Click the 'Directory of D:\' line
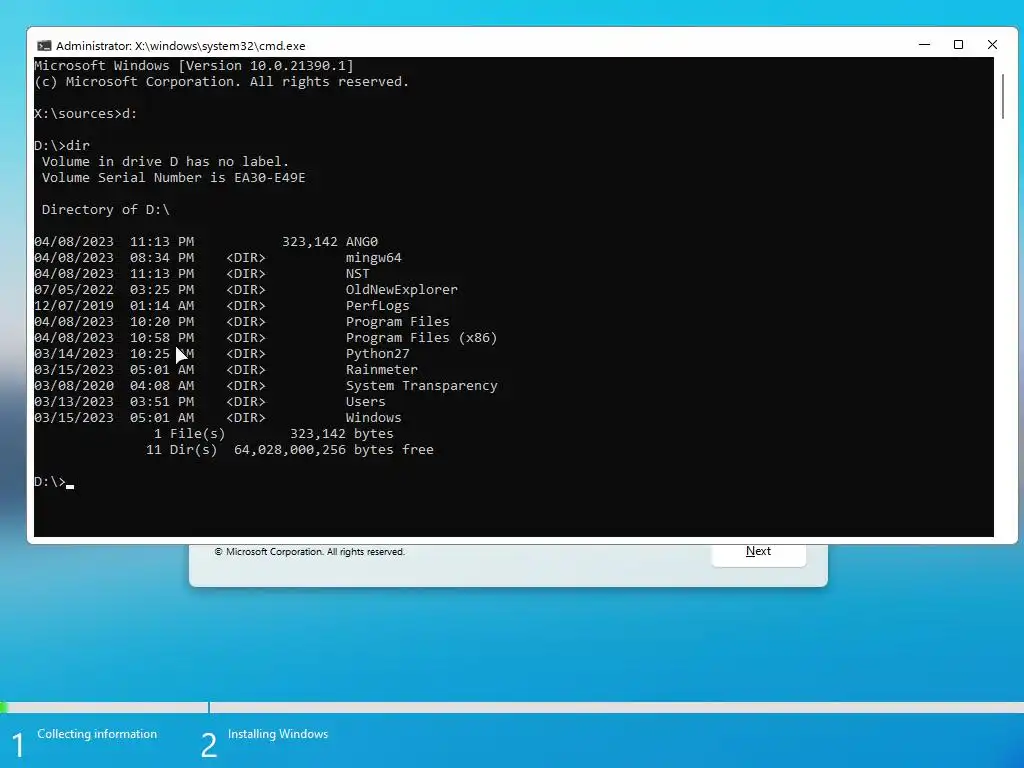The width and height of the screenshot is (1024, 768). coord(106,210)
